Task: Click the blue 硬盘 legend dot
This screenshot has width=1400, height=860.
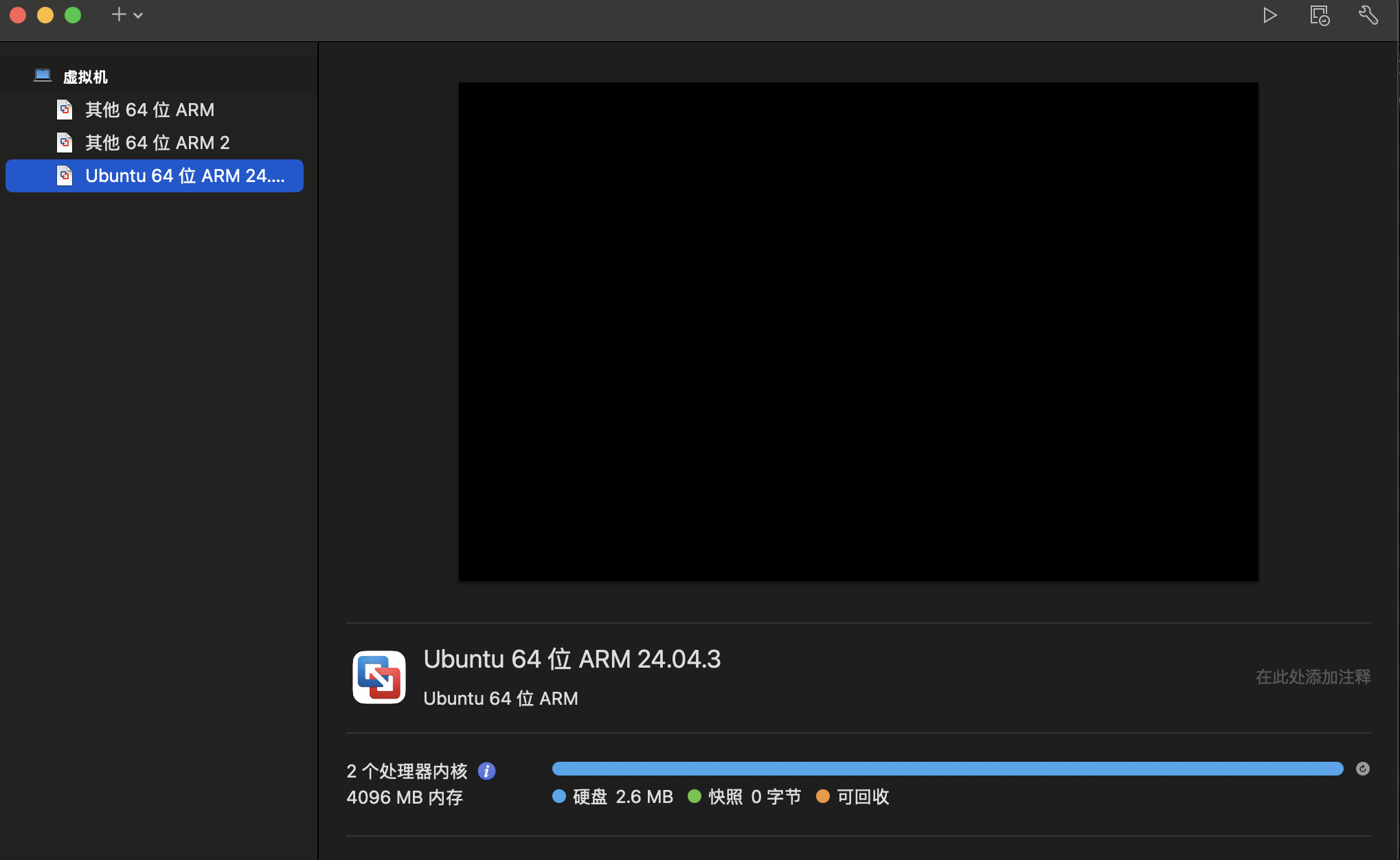Action: click(x=559, y=796)
